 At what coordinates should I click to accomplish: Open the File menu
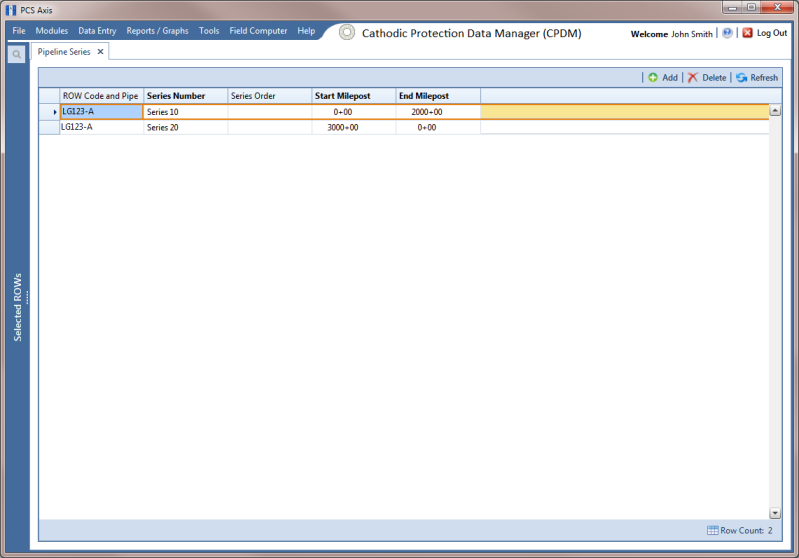point(19,31)
